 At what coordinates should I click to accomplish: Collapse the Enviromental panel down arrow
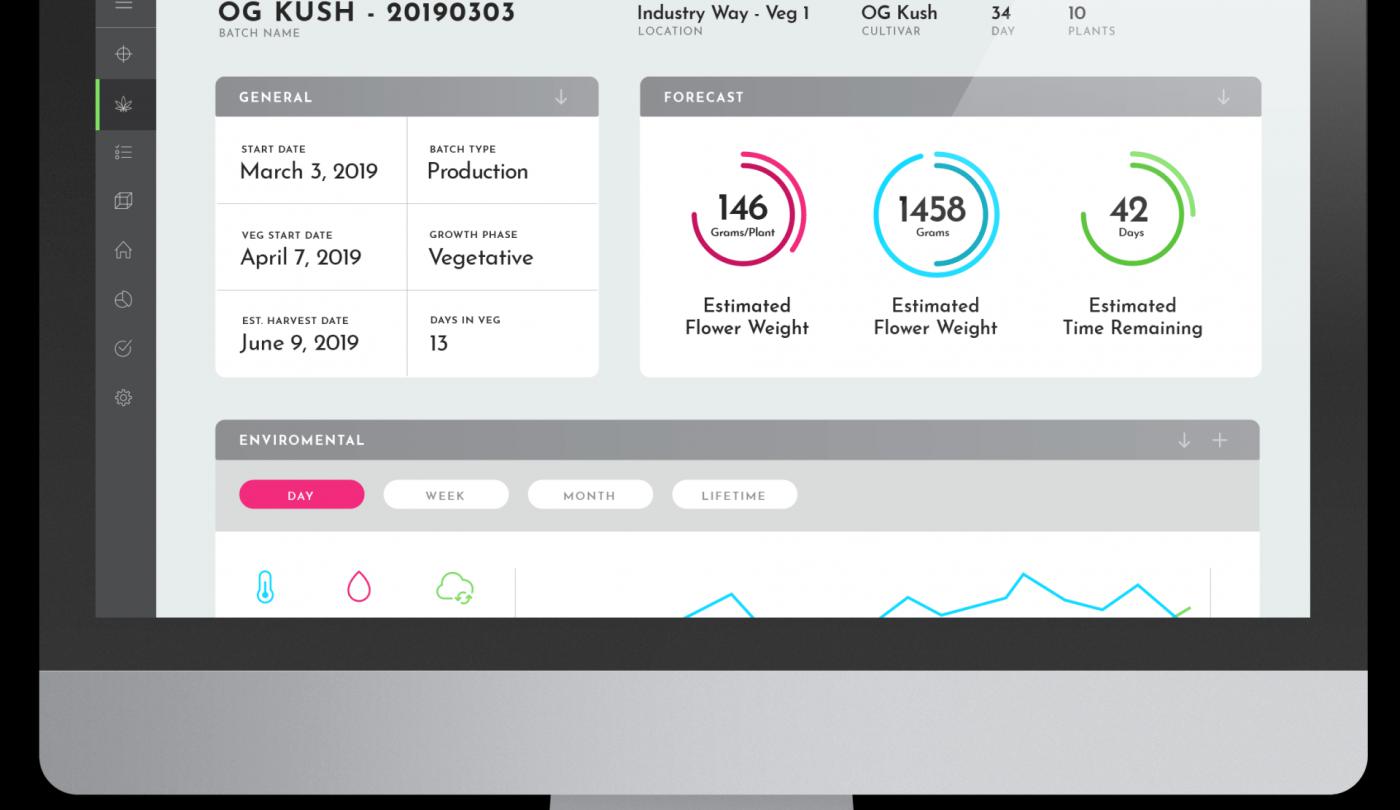tap(1184, 440)
